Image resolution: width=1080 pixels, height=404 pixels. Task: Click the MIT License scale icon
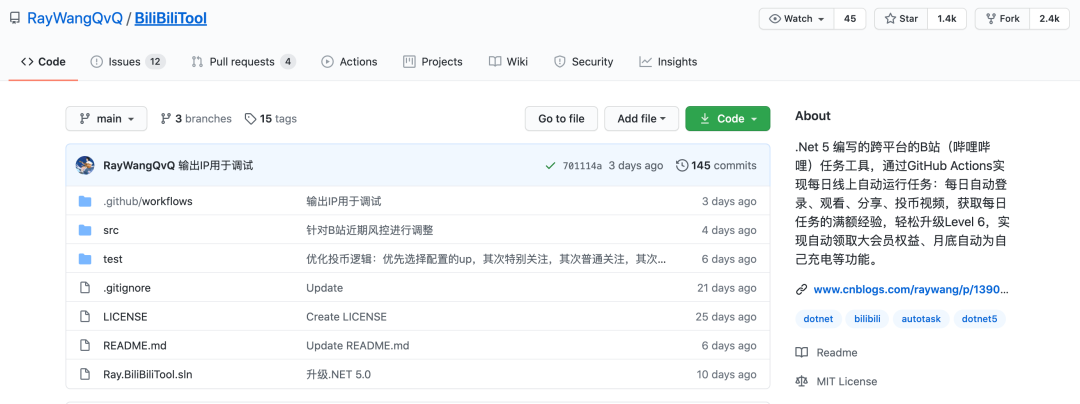801,381
